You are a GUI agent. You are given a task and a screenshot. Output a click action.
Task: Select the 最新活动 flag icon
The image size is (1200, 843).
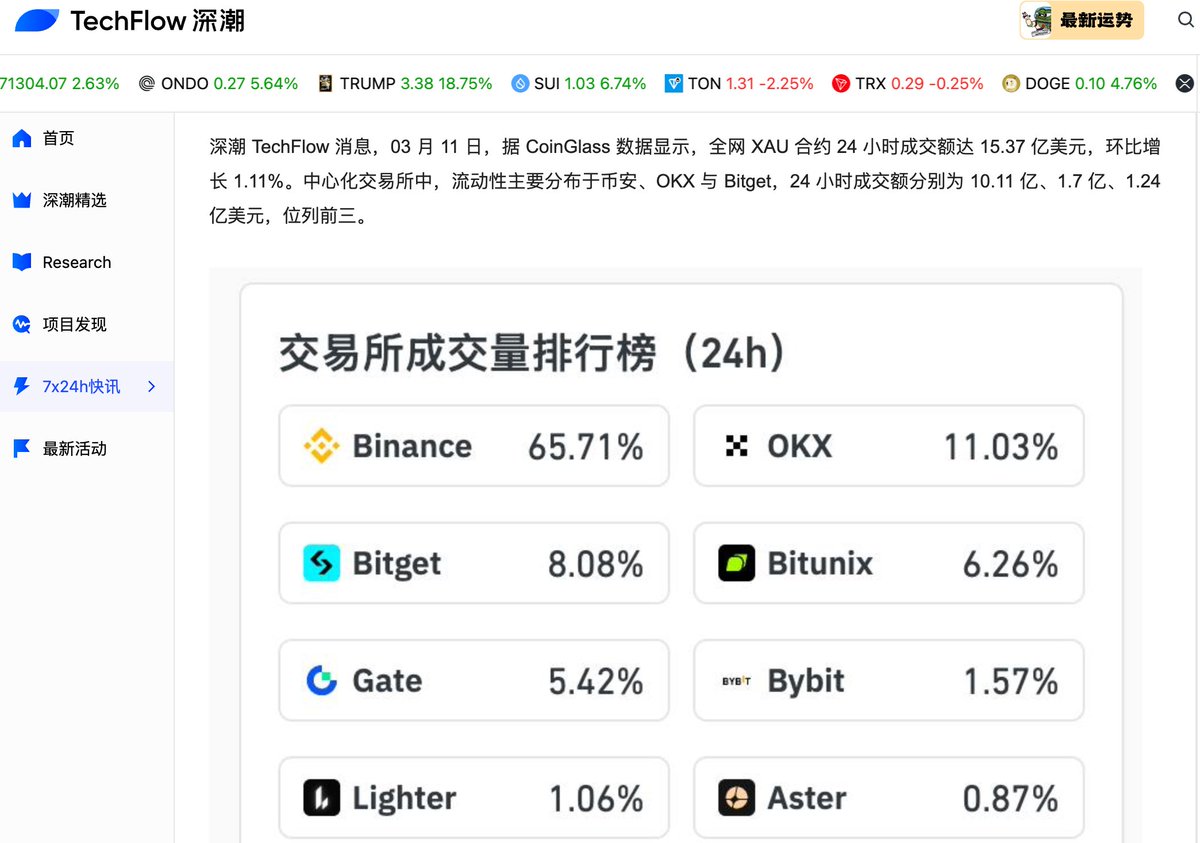(22, 448)
